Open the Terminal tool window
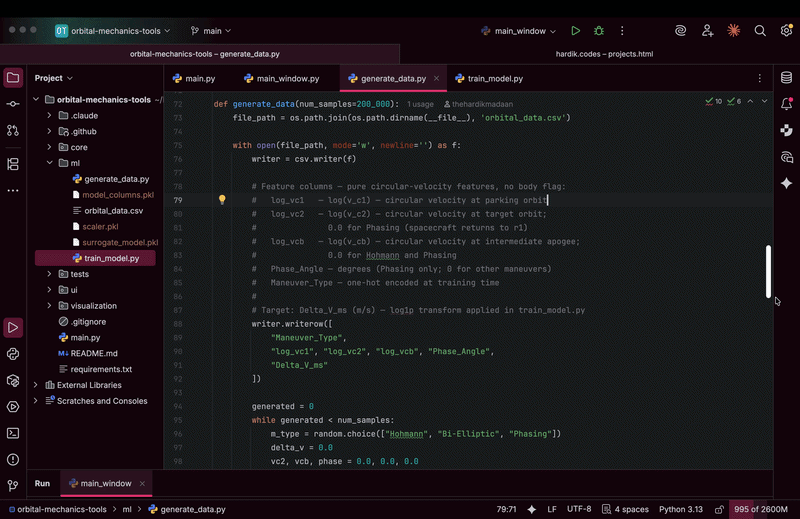800x519 pixels. point(13,433)
